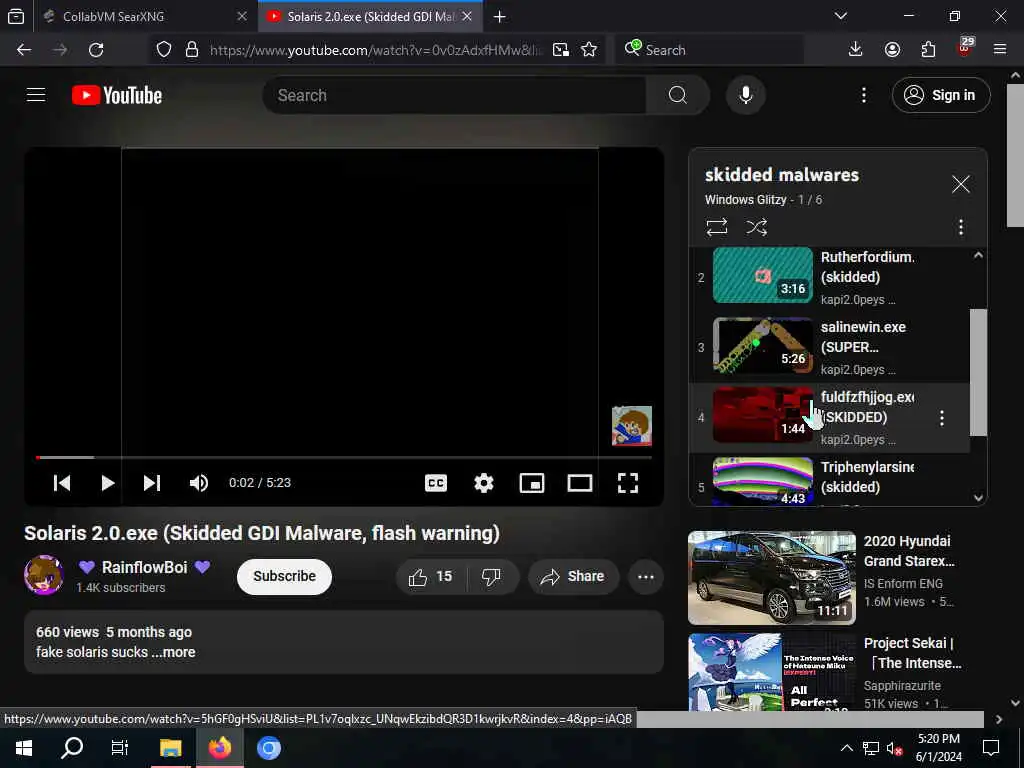Open Firefox downloads panel
1024x768 pixels.
point(855,50)
